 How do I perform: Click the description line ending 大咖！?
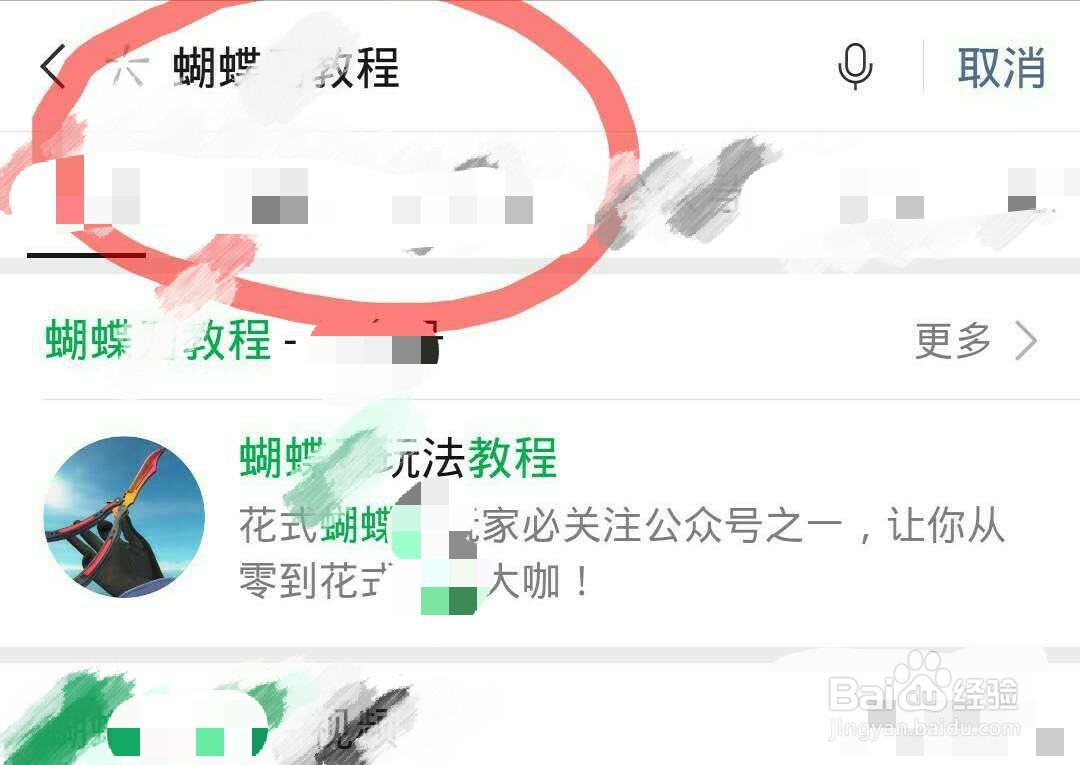415,581
